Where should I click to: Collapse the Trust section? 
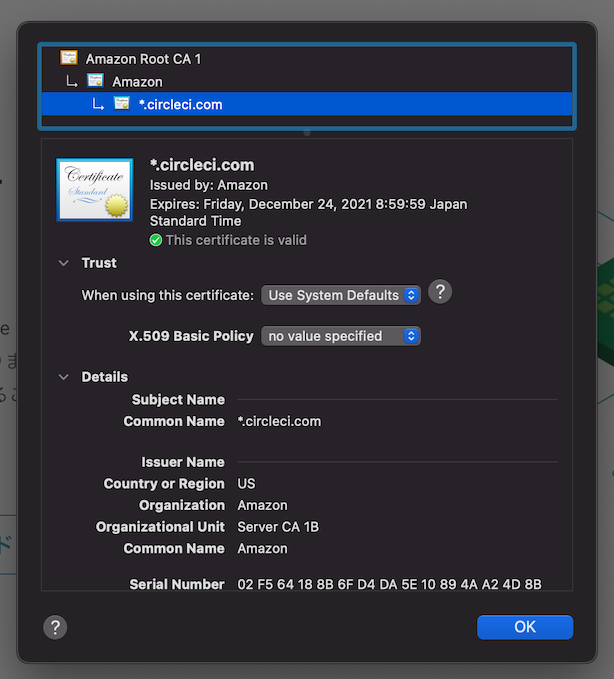(64, 263)
